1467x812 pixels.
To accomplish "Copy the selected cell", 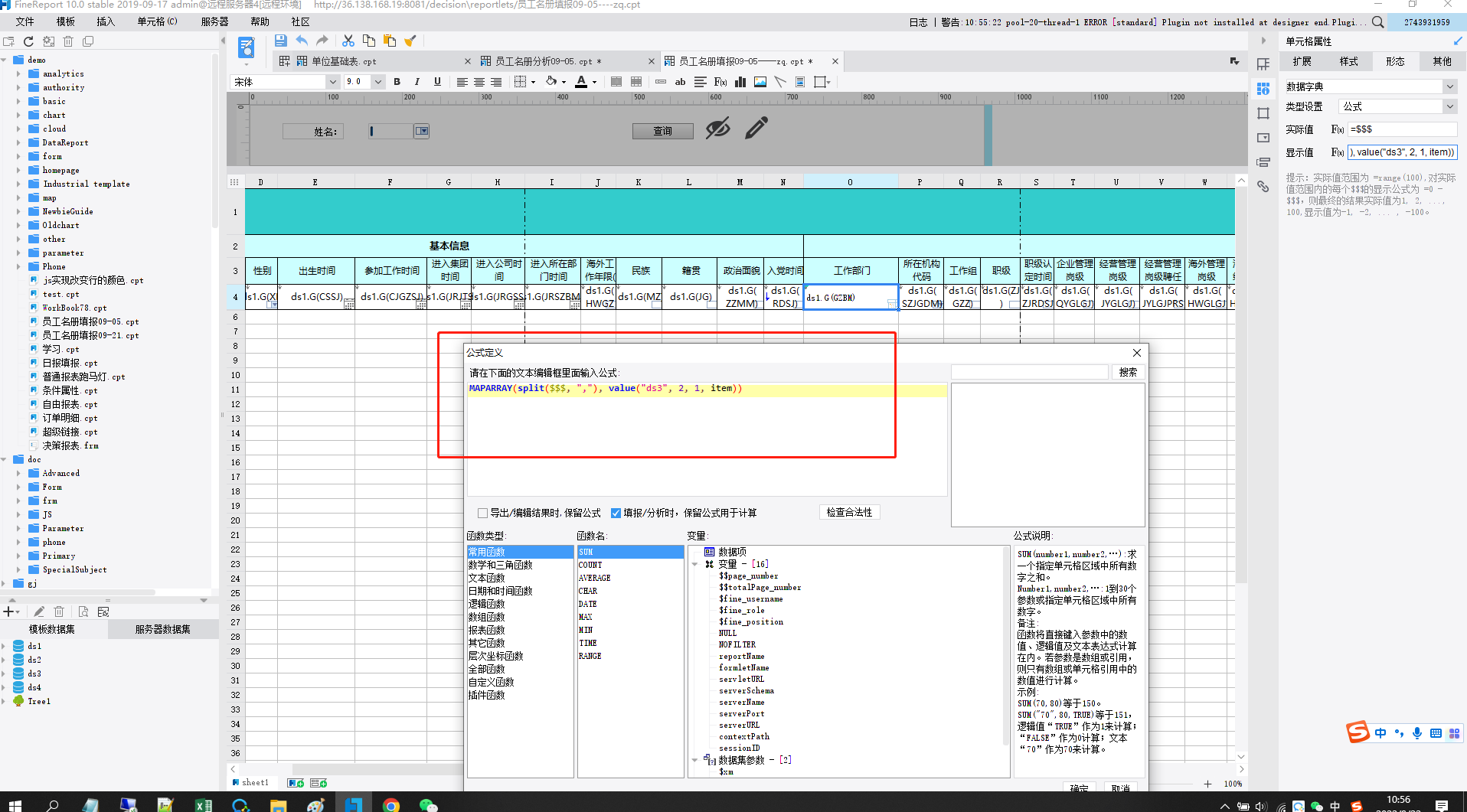I will tap(369, 41).
